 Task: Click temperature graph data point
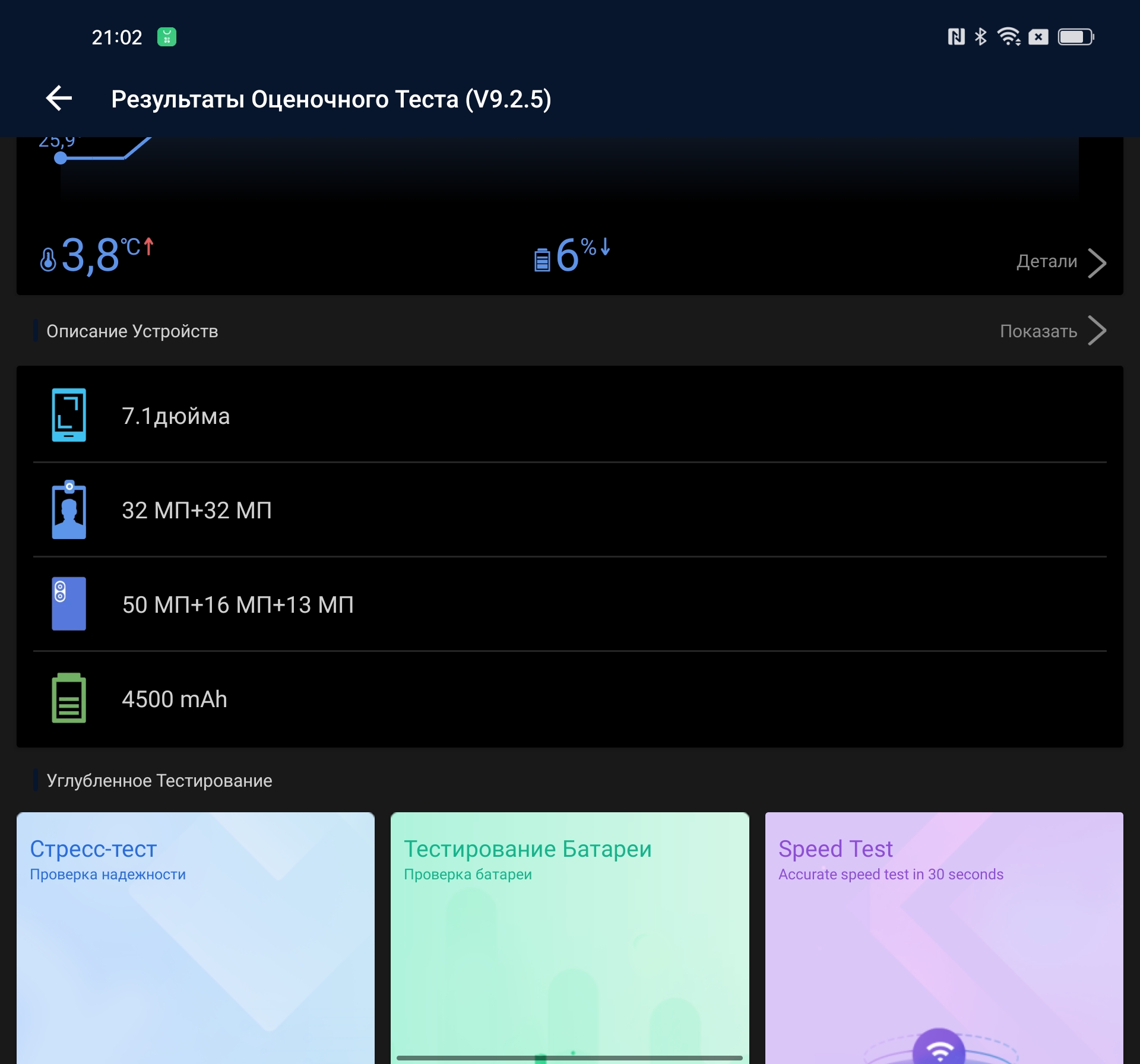(61, 158)
